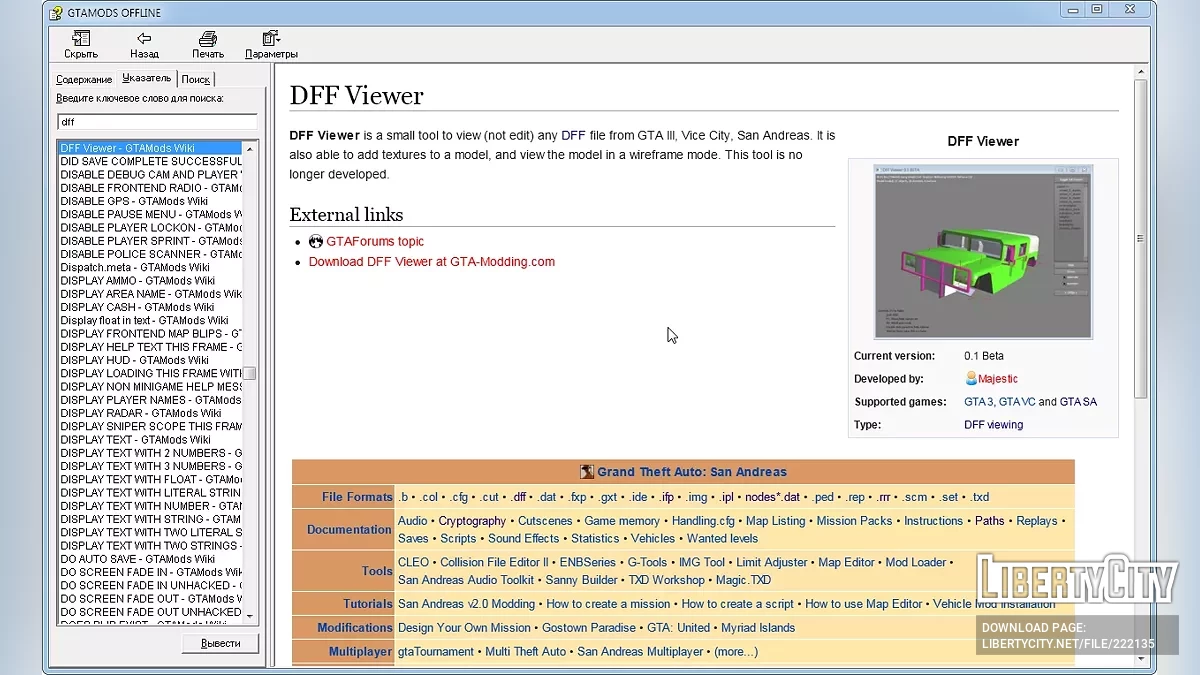Image resolution: width=1200 pixels, height=675 pixels.
Task: Switch to the Поиск tab
Action: click(196, 79)
